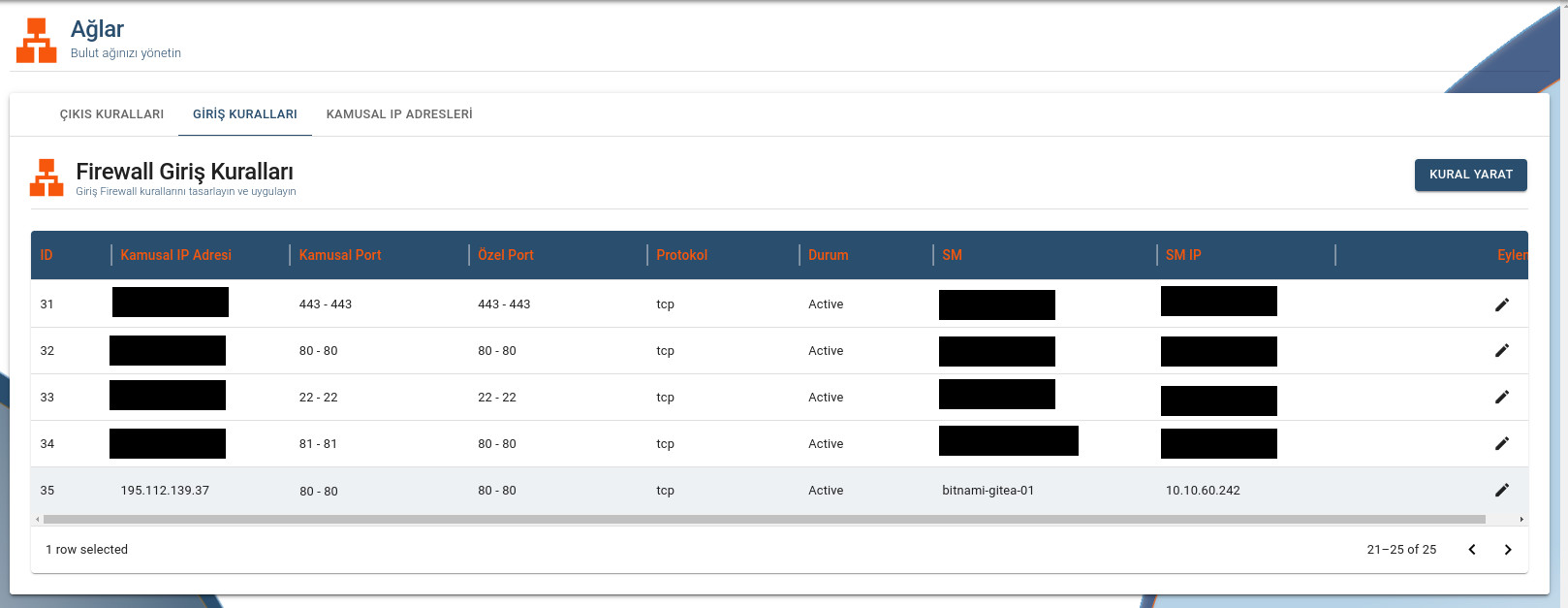1568x608 pixels.
Task: Sort by SM column header
Action: coord(953,255)
